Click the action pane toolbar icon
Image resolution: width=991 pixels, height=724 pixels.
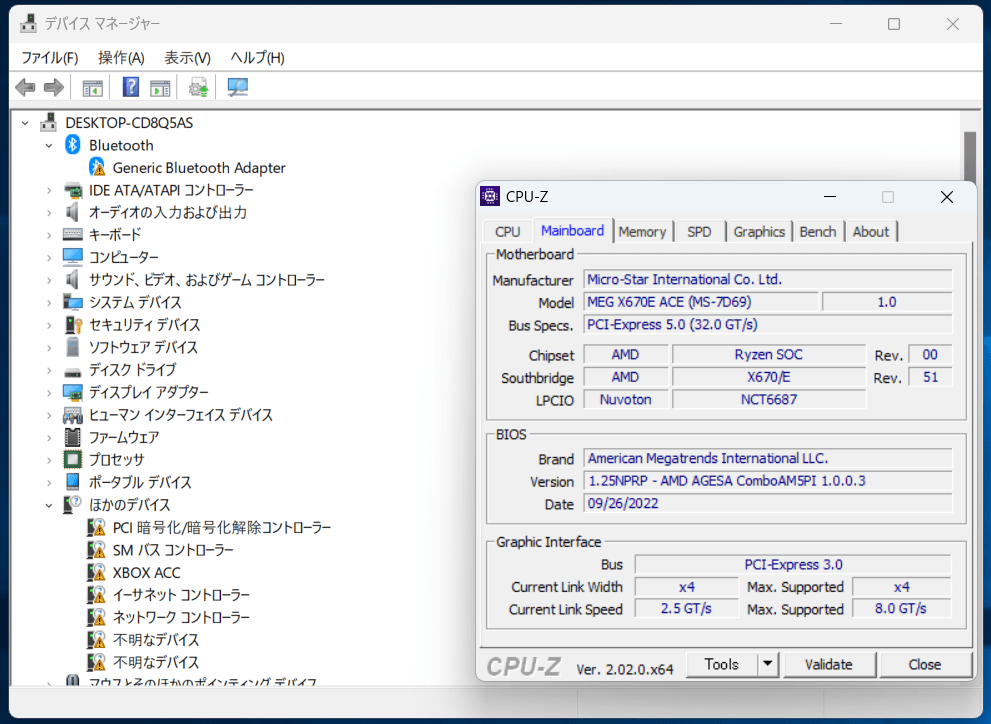tap(160, 88)
